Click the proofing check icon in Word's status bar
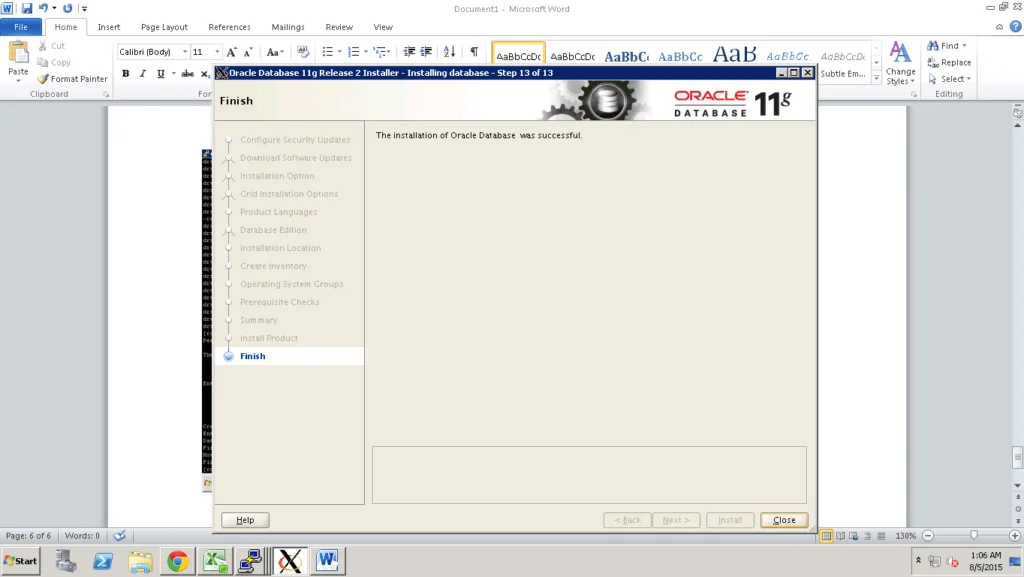 [120, 536]
